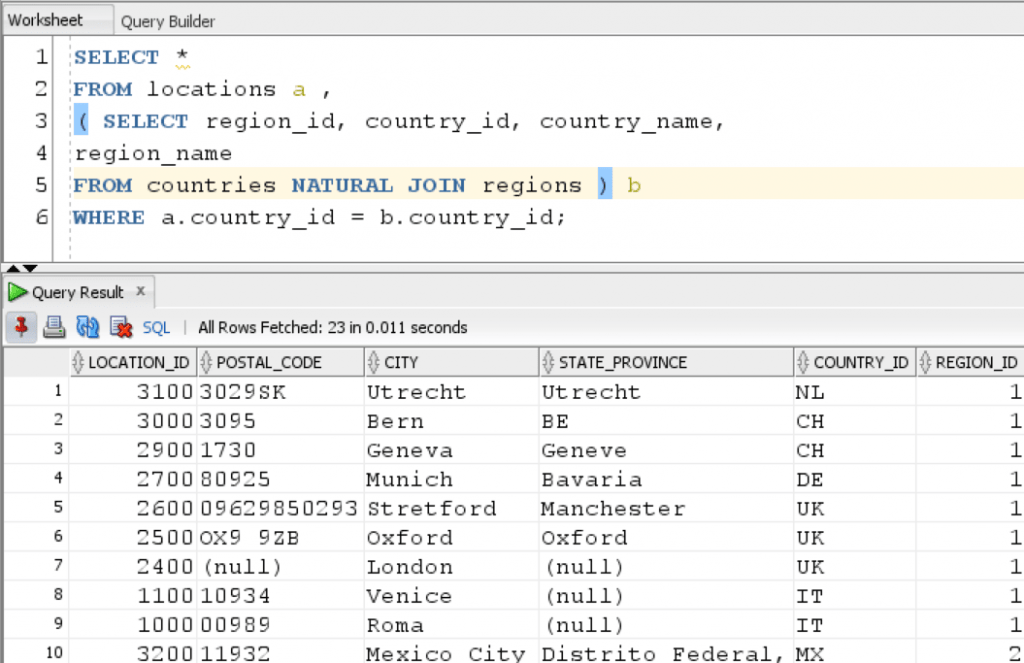Click All Rows Fetched status text

(332, 327)
